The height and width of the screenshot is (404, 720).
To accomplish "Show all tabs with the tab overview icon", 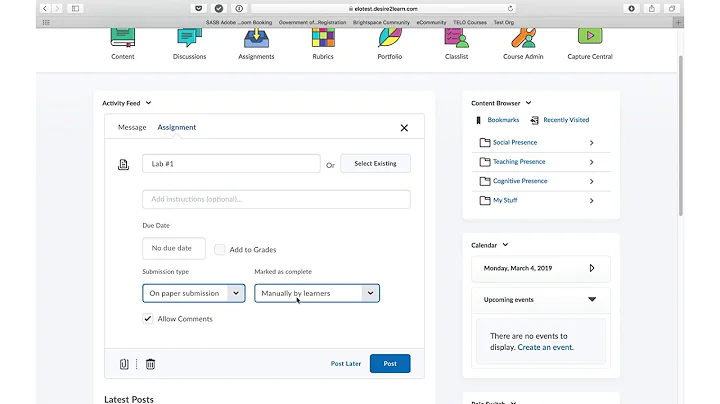I will pos(672,8).
